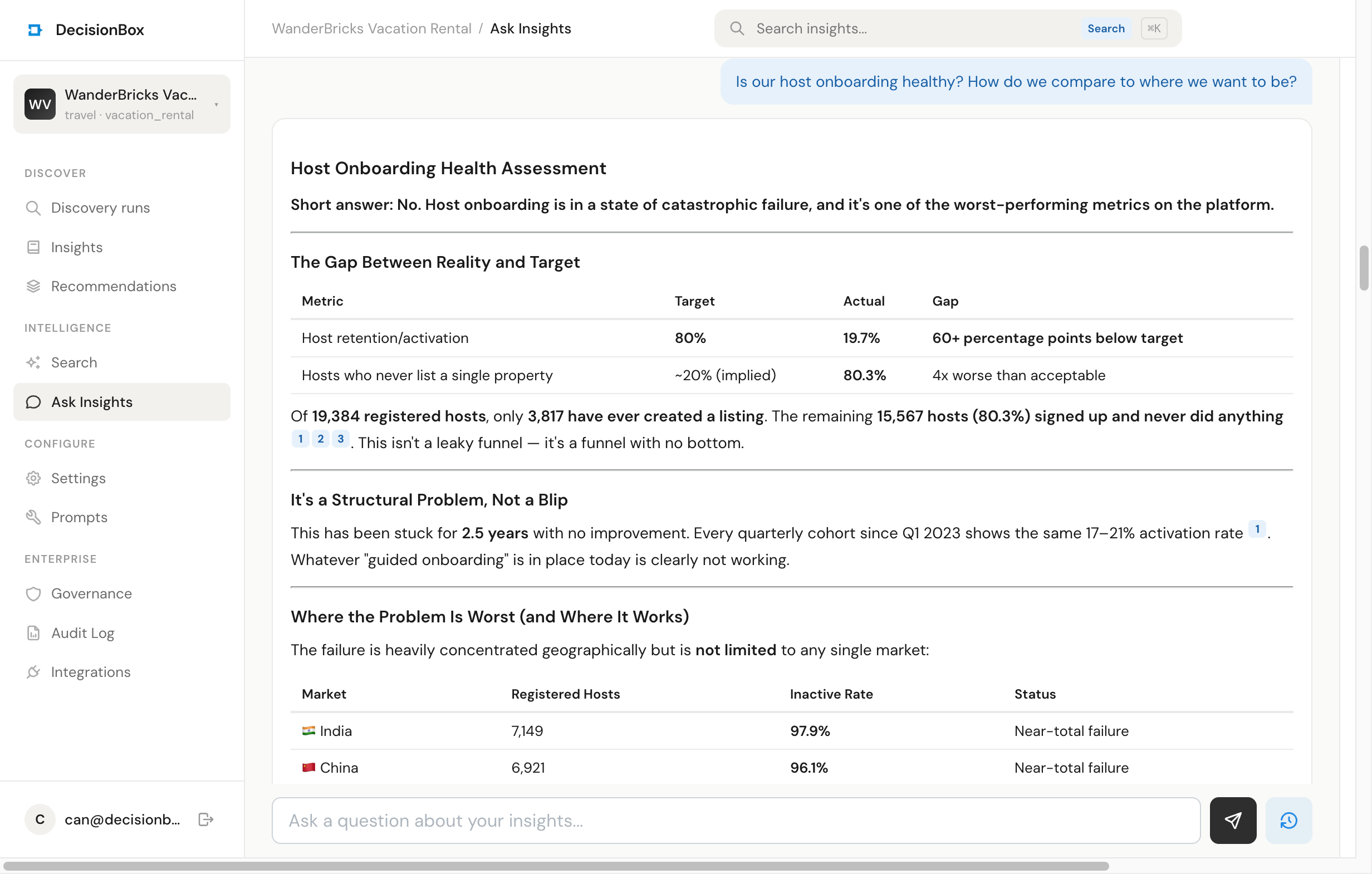
Task: Click the logout icon beside user email
Action: pos(205,819)
